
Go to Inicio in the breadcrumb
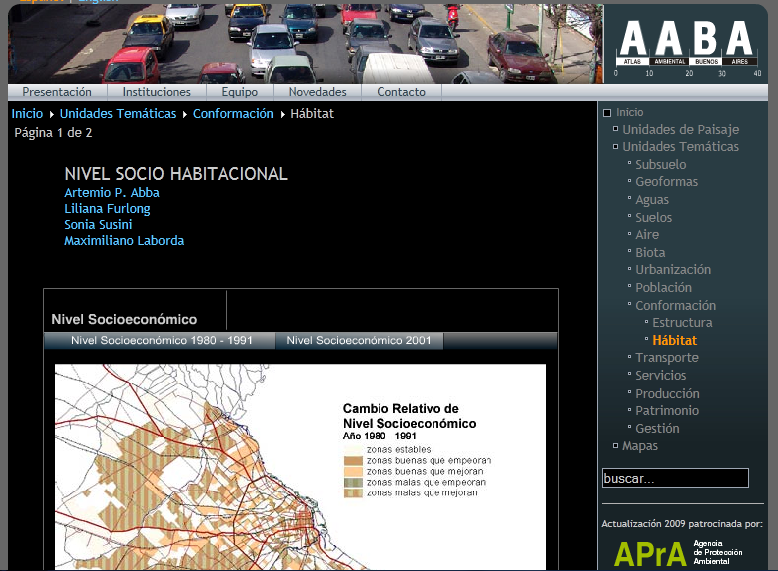click(x=27, y=114)
